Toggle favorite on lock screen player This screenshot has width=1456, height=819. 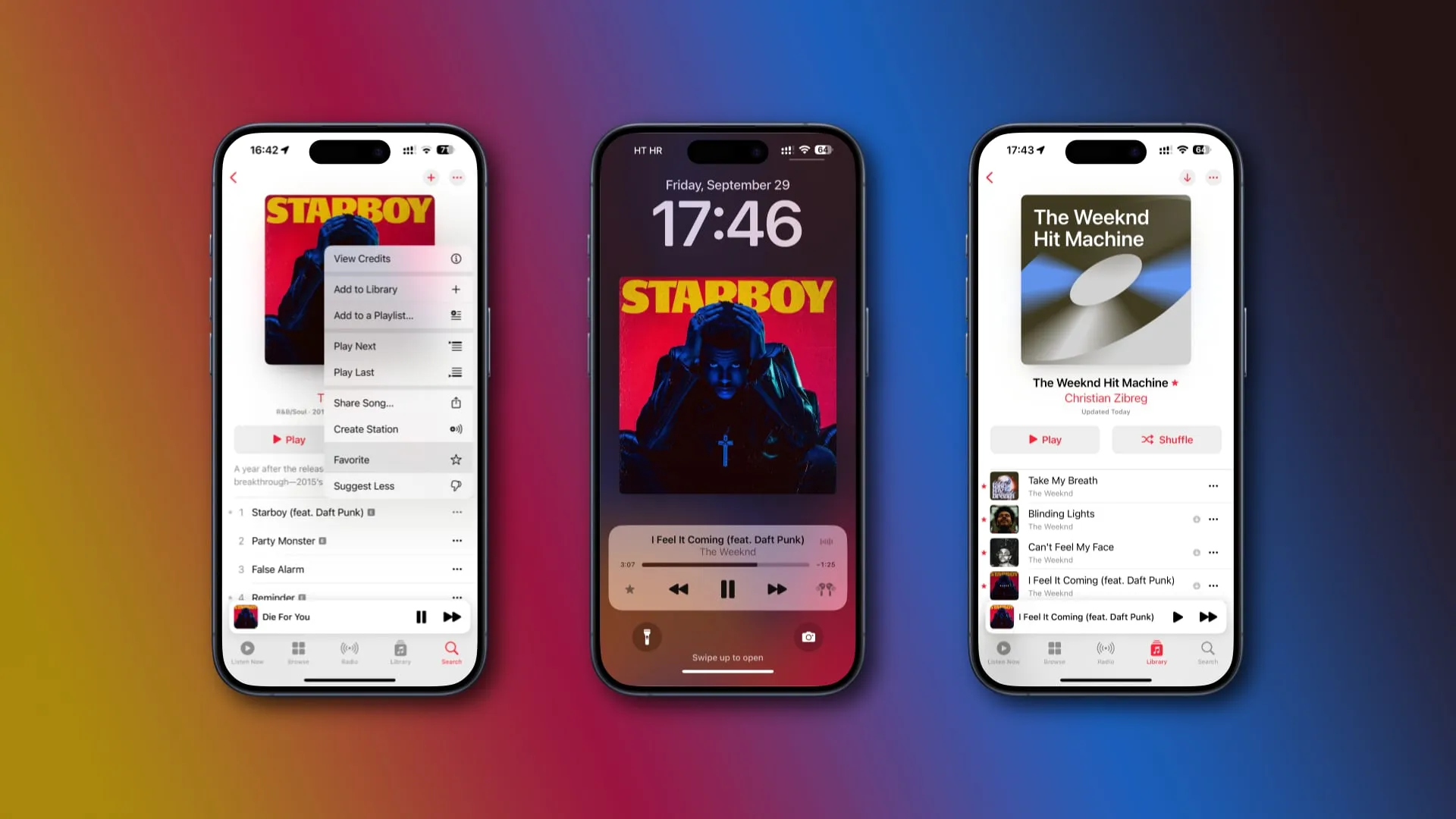tap(629, 589)
